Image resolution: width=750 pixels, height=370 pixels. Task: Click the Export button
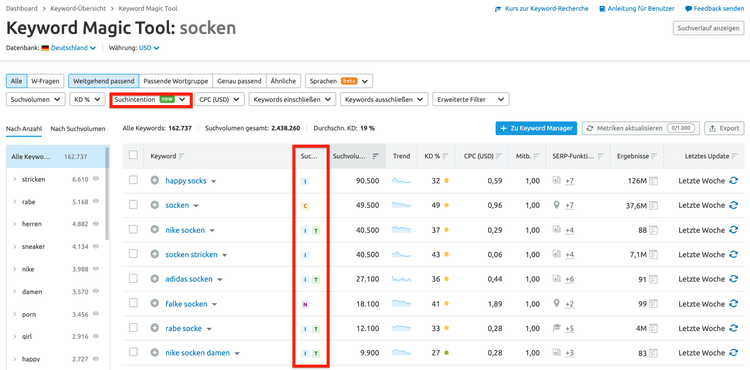pos(725,129)
